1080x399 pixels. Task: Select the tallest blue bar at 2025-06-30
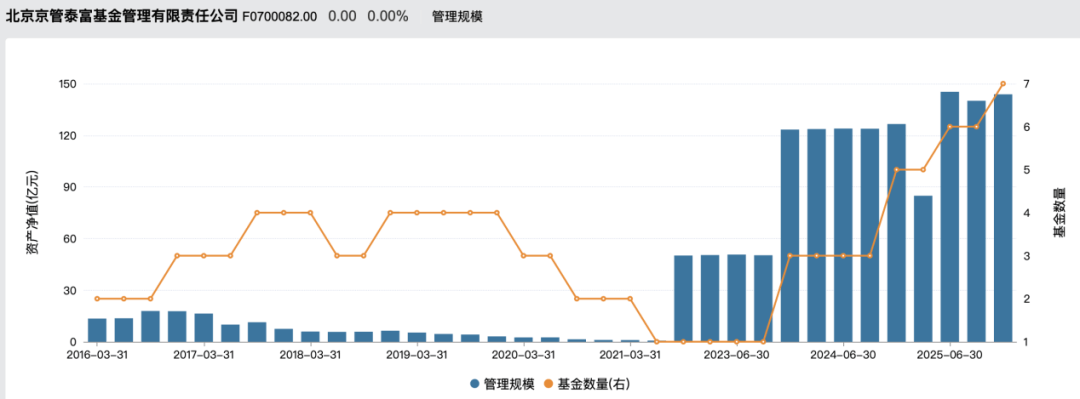click(x=950, y=217)
